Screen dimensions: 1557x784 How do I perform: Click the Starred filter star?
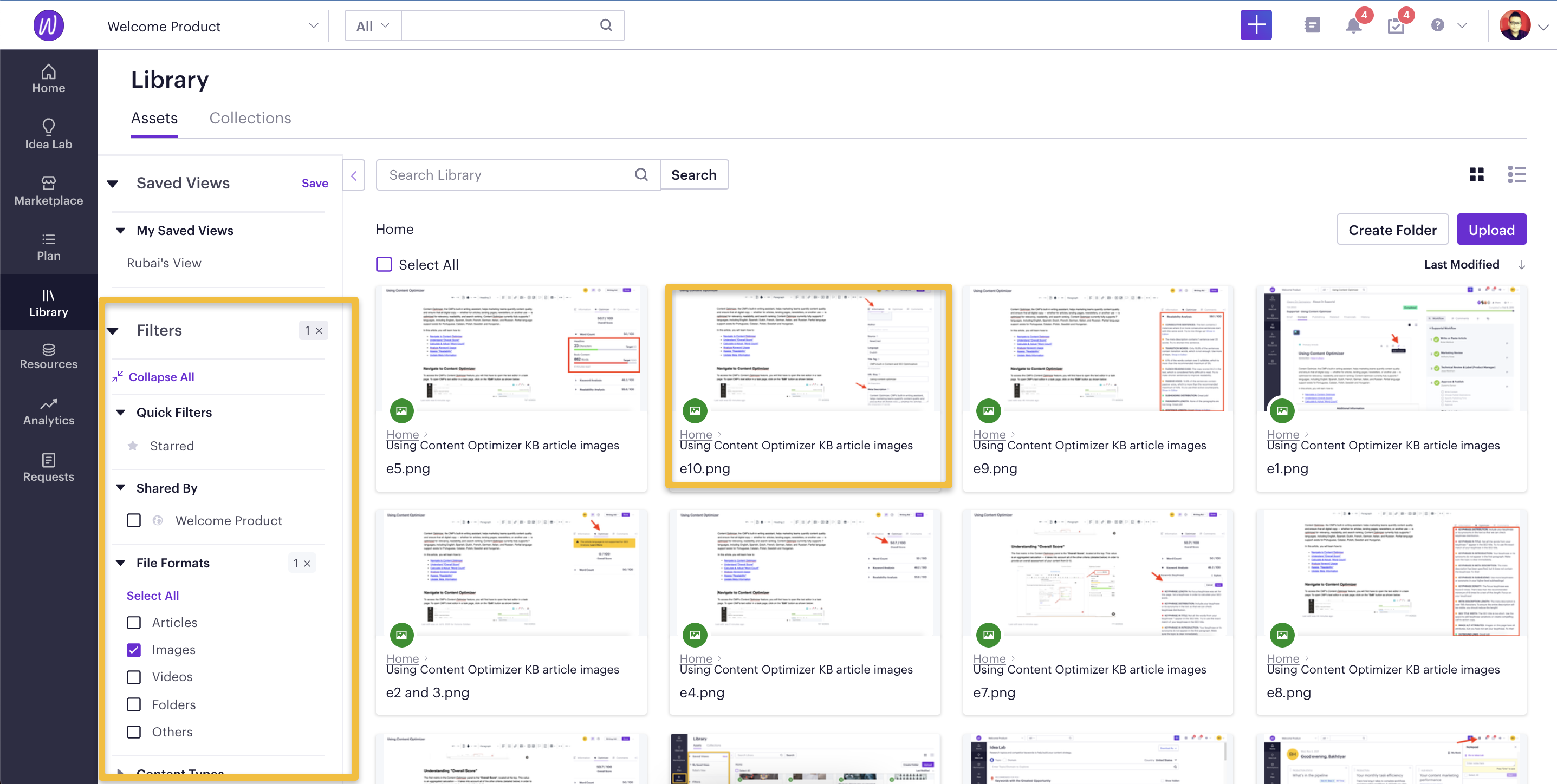click(x=132, y=446)
